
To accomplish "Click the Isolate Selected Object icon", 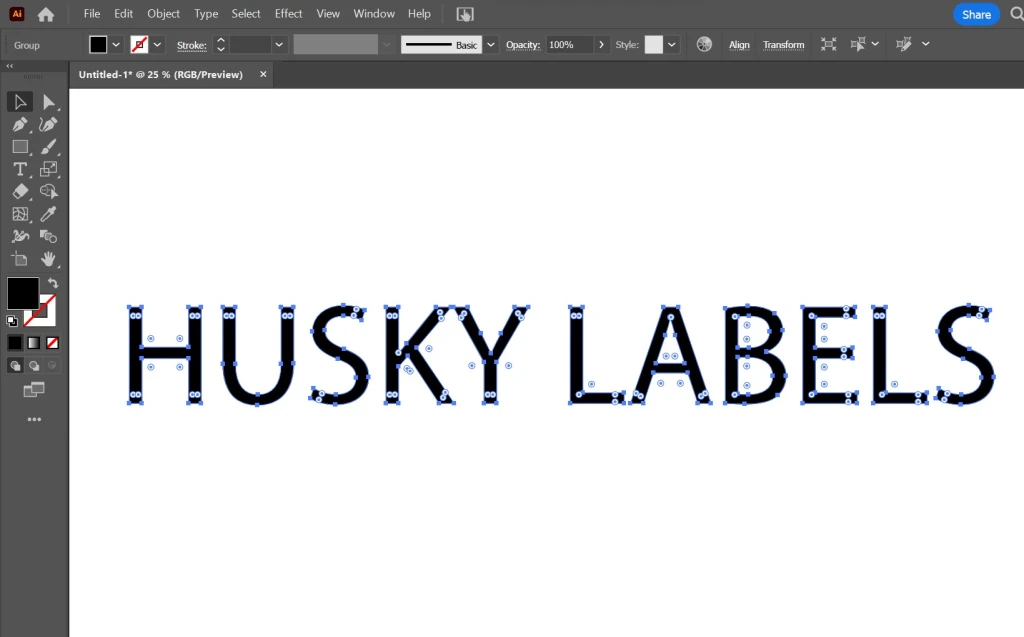I will point(828,44).
